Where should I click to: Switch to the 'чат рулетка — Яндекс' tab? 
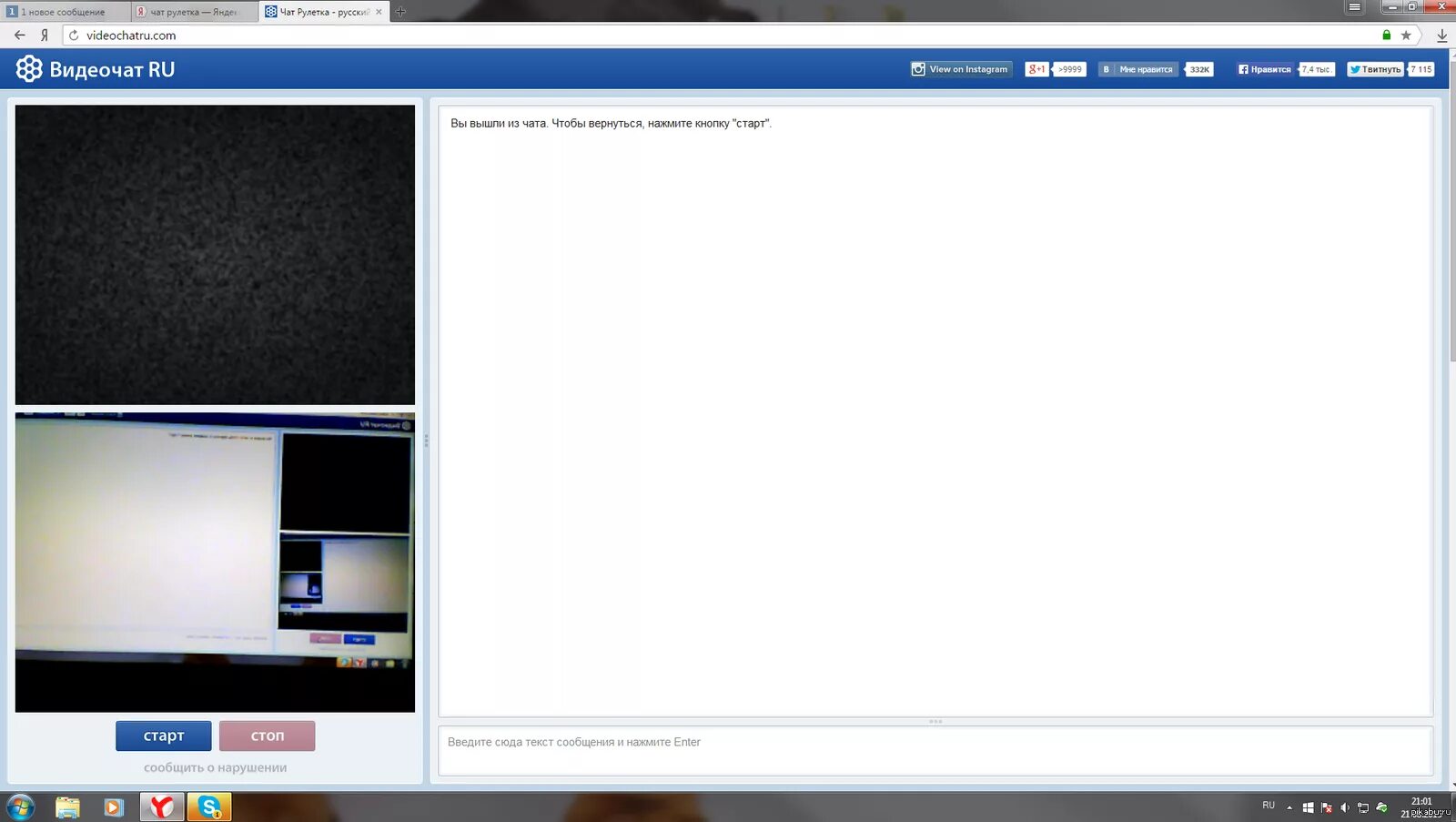point(193,12)
